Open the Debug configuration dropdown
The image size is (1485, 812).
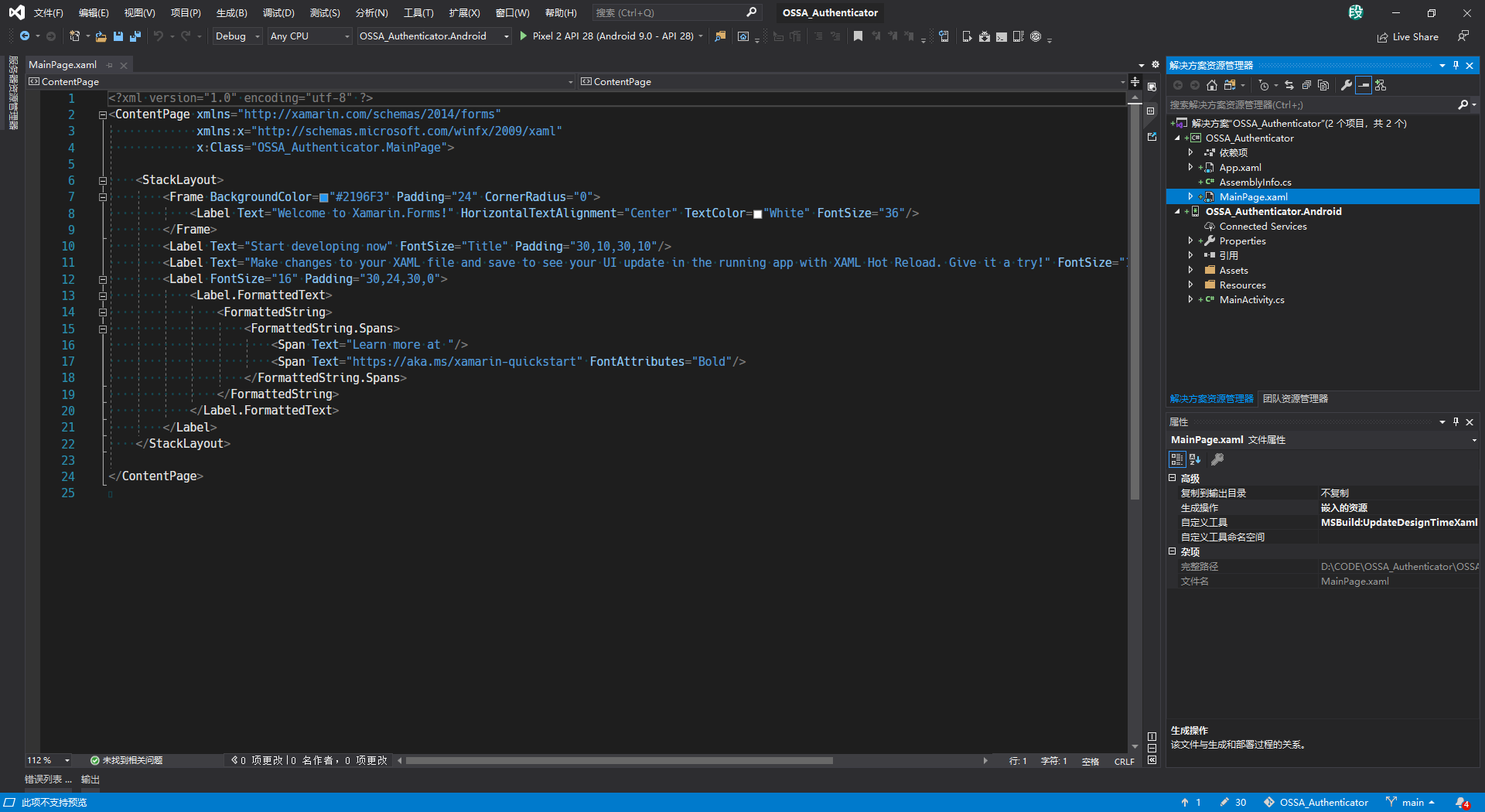pyautogui.click(x=237, y=36)
